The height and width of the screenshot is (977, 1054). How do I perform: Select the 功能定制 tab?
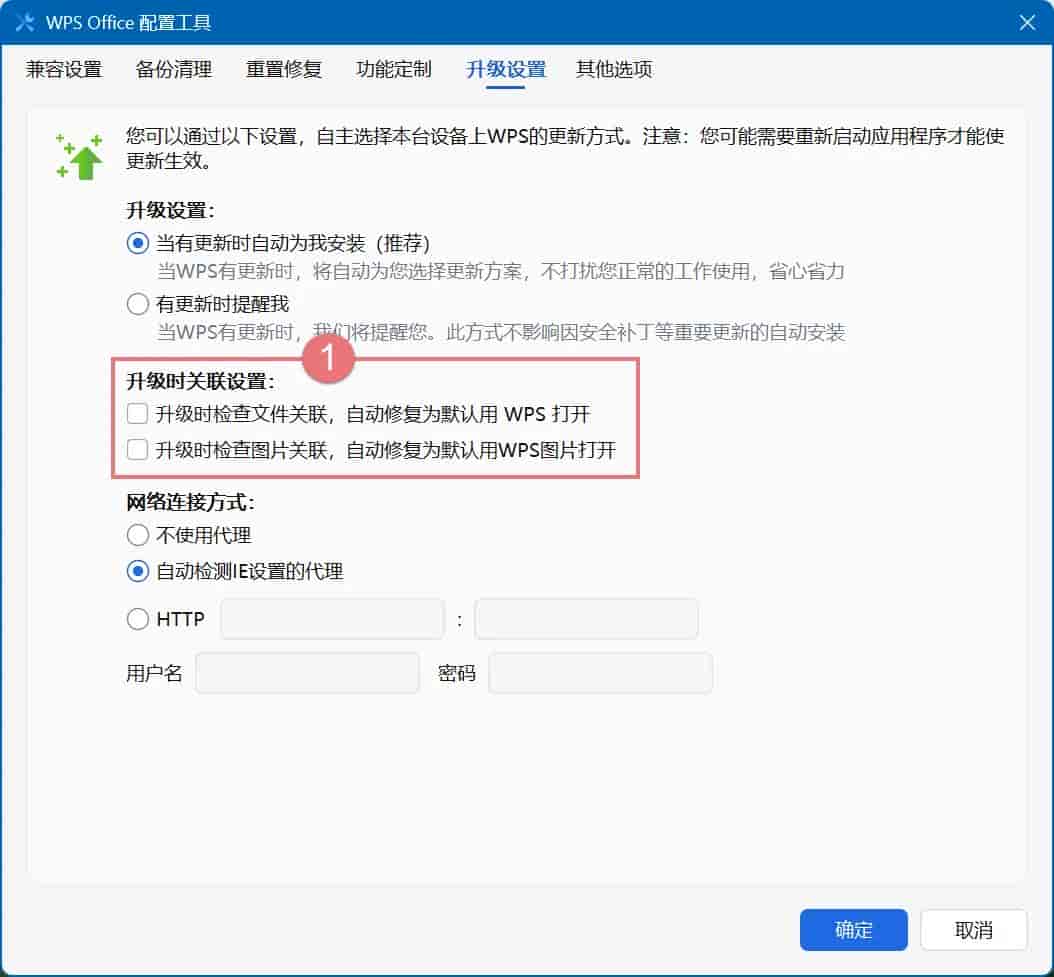394,69
